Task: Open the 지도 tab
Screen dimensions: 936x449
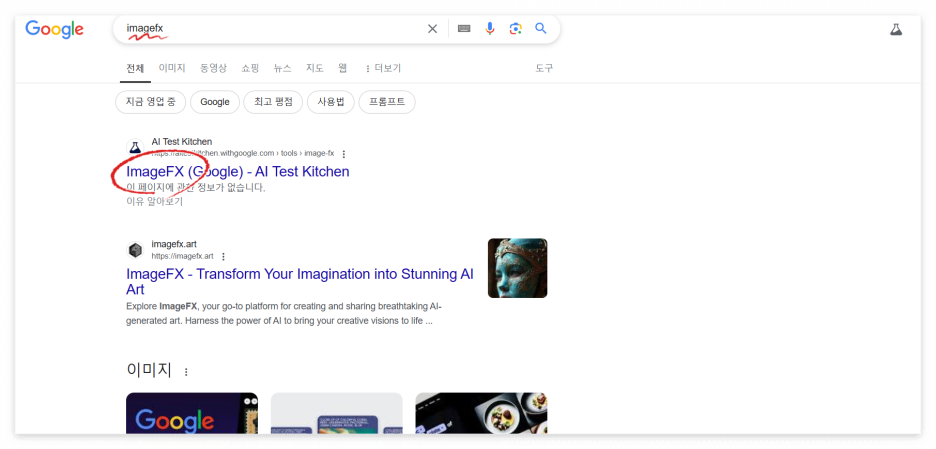Action: 315,68
